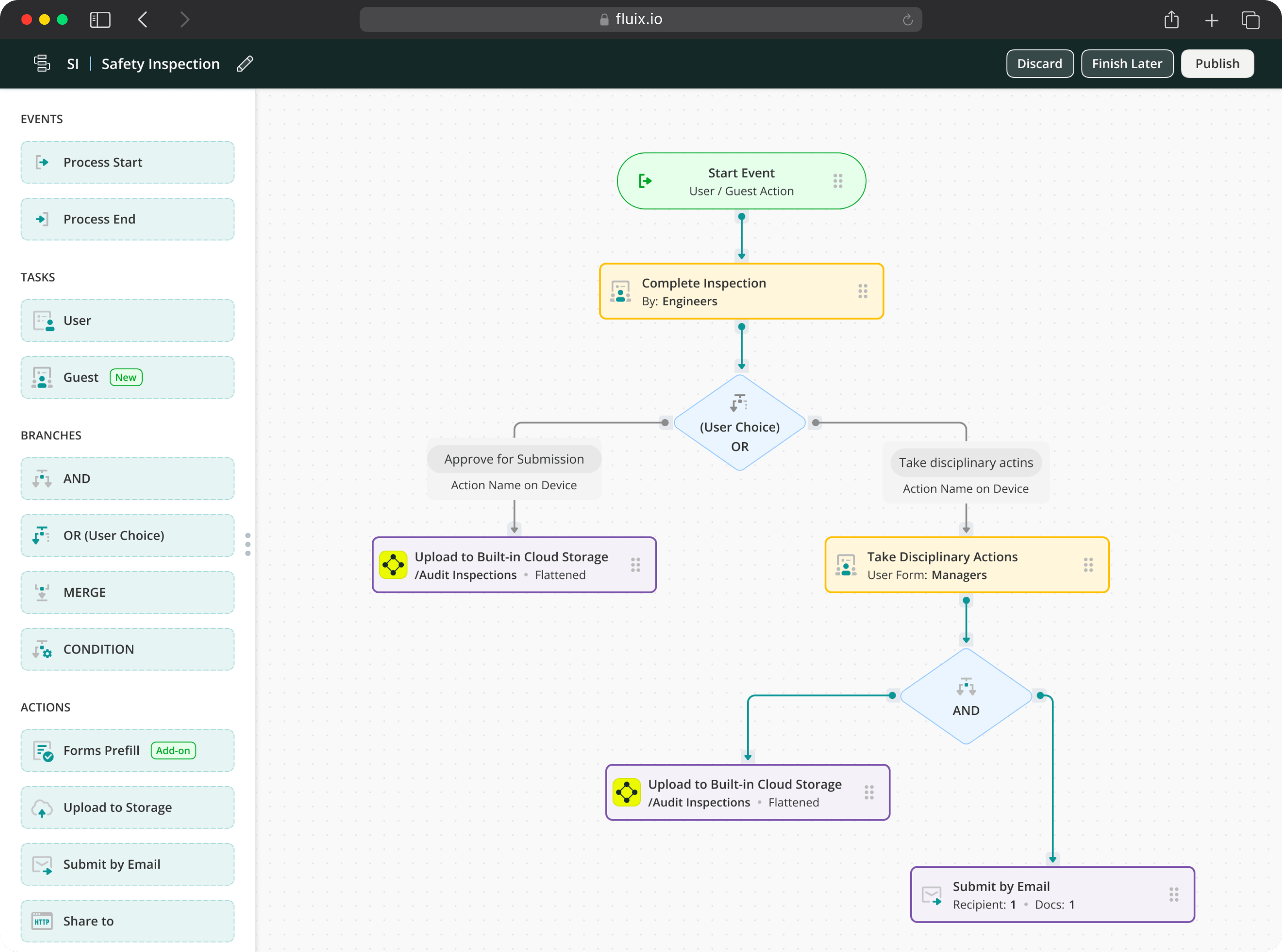This screenshot has width=1282, height=952.
Task: Click the sidebar resize handle dots
Action: pyautogui.click(x=248, y=544)
